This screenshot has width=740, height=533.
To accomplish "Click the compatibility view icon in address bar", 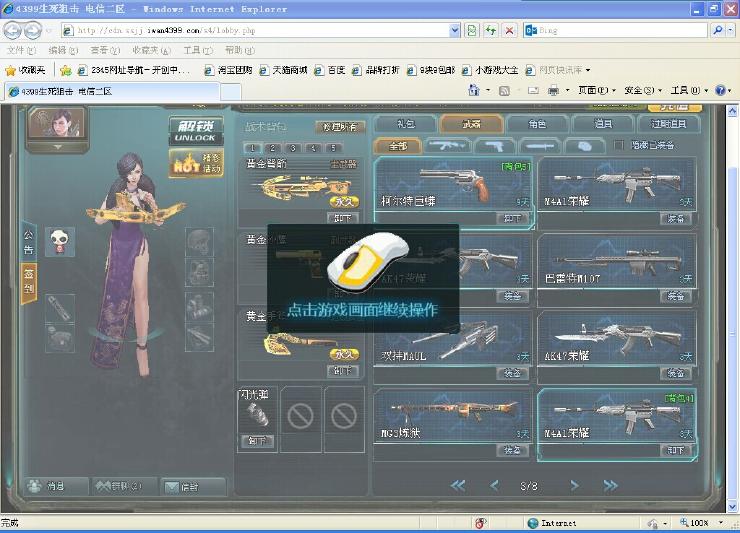I will (471, 30).
